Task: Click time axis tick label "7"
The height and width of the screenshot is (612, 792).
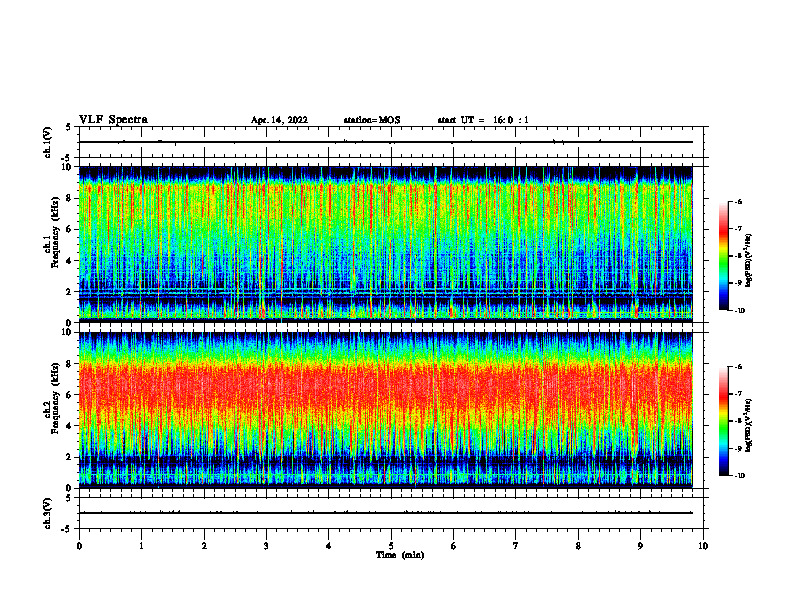Action: coord(516,546)
